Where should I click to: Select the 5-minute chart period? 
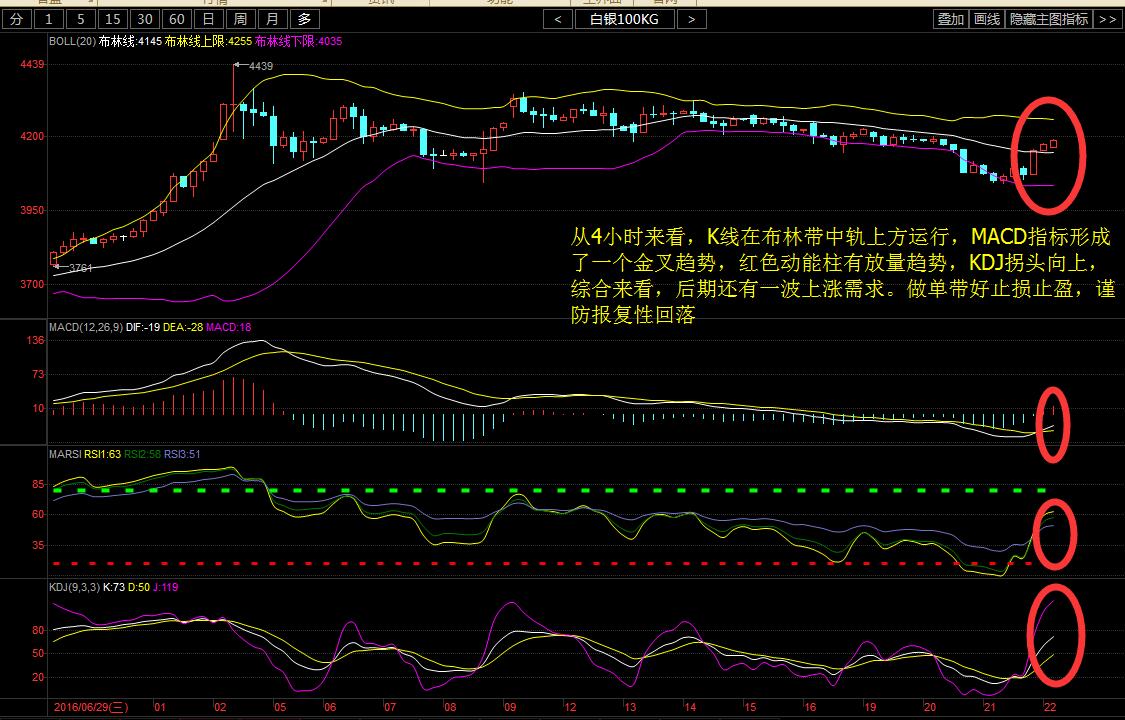click(80, 19)
